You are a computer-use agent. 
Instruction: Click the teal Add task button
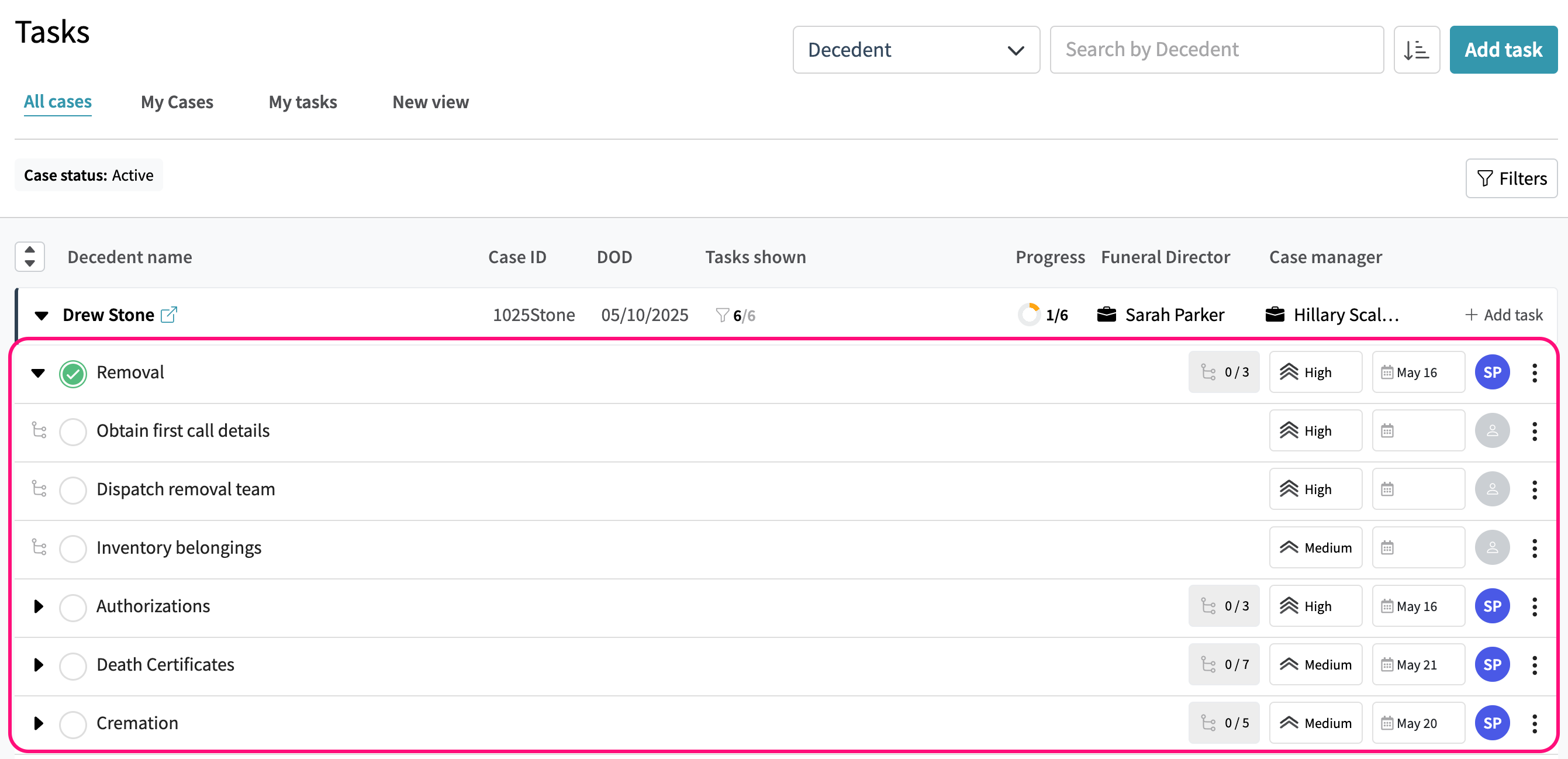click(x=1503, y=50)
